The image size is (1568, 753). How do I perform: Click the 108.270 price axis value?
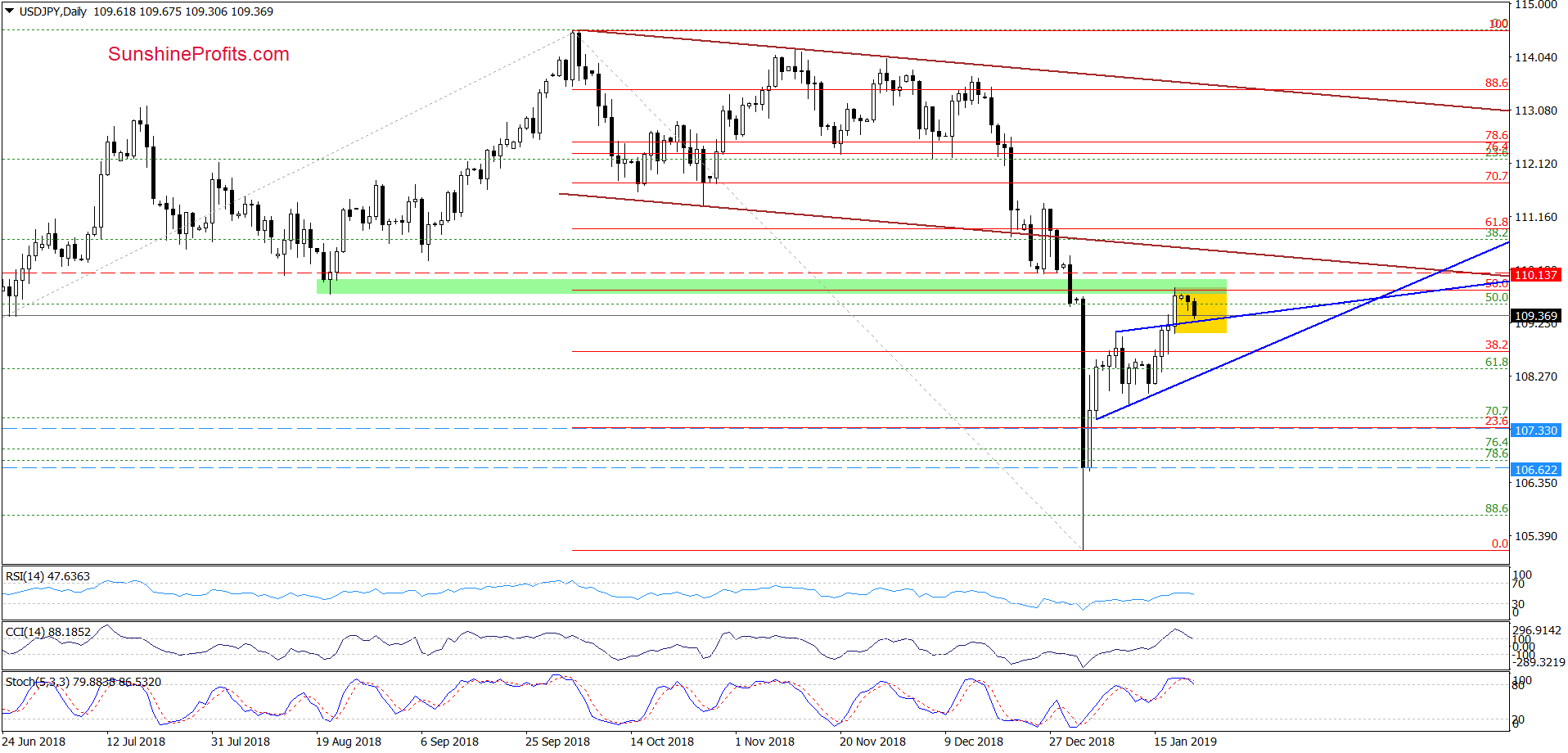point(1536,376)
